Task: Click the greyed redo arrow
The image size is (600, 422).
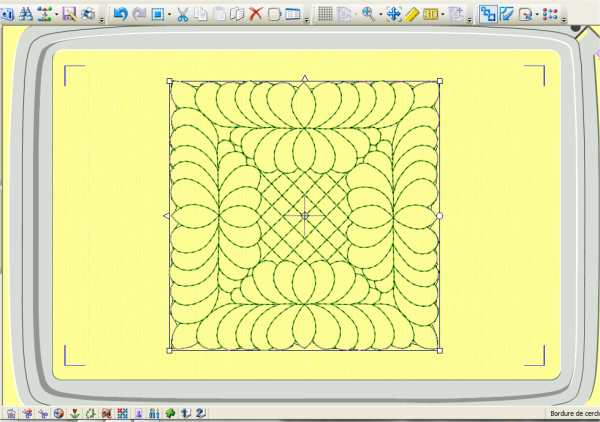Action: tap(140, 15)
